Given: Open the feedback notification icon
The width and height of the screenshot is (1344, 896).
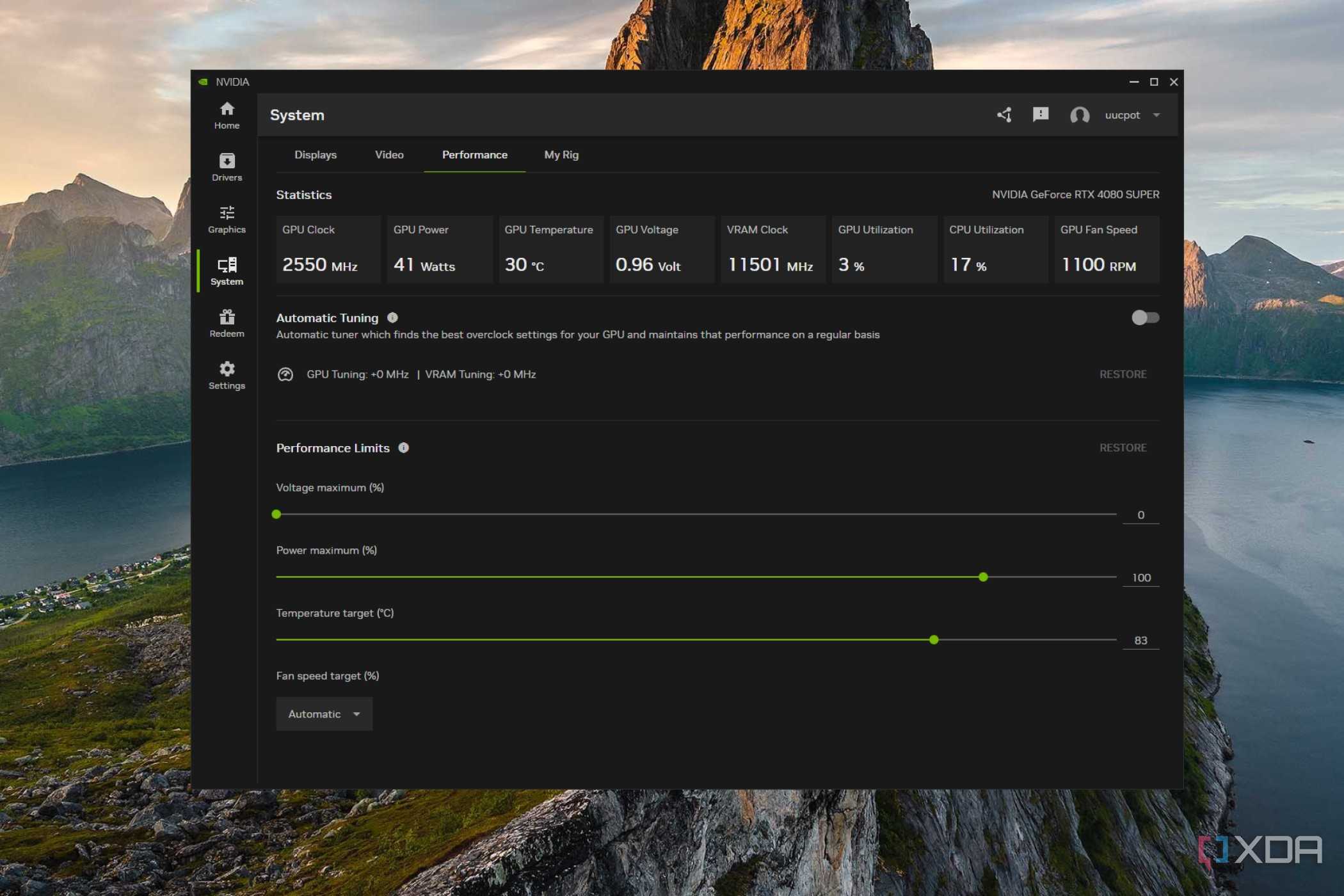Looking at the screenshot, I should pyautogui.click(x=1041, y=115).
